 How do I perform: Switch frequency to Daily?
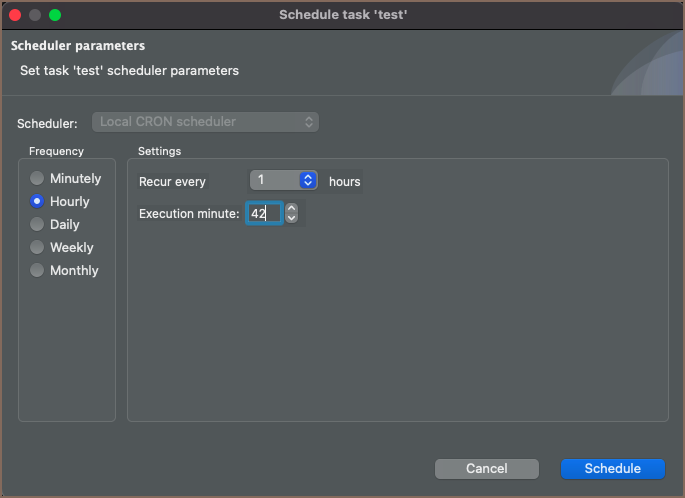pos(38,225)
